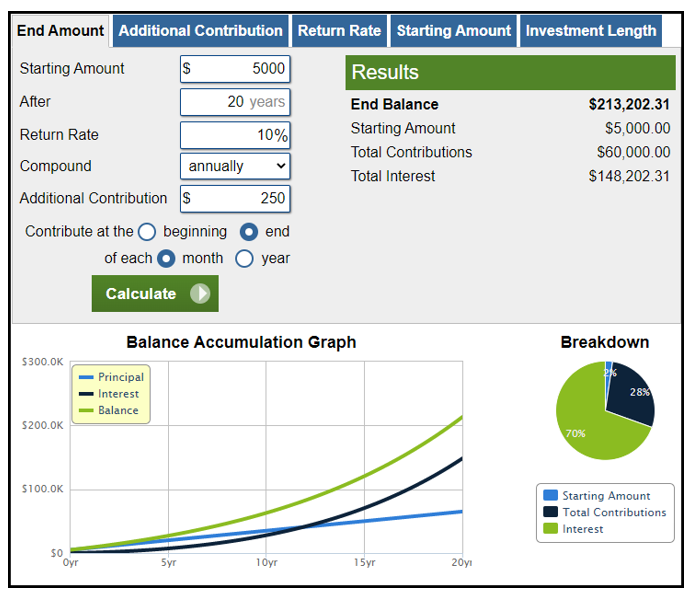Switch to the Return Rate tab

pos(339,31)
